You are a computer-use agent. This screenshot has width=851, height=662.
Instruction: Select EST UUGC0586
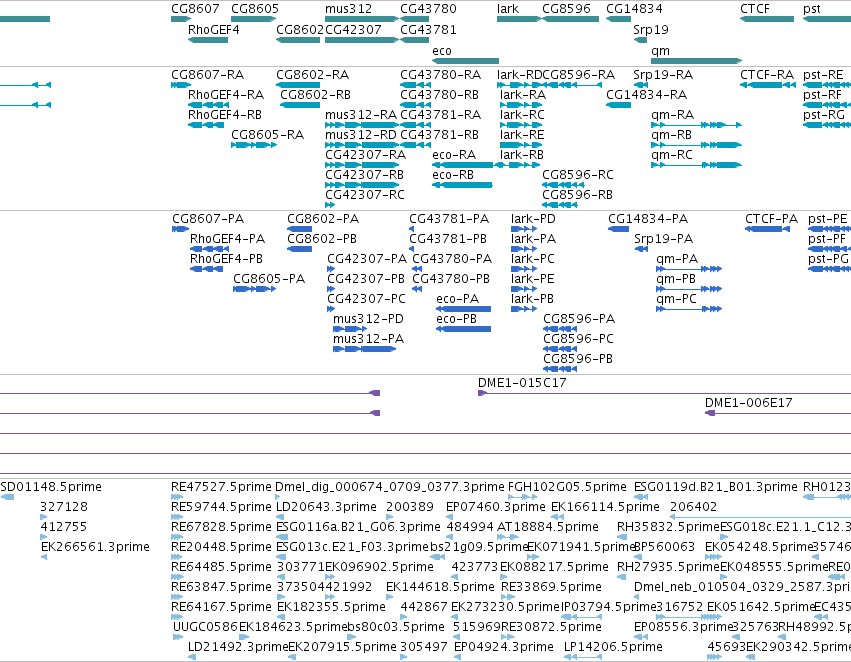pos(177,636)
